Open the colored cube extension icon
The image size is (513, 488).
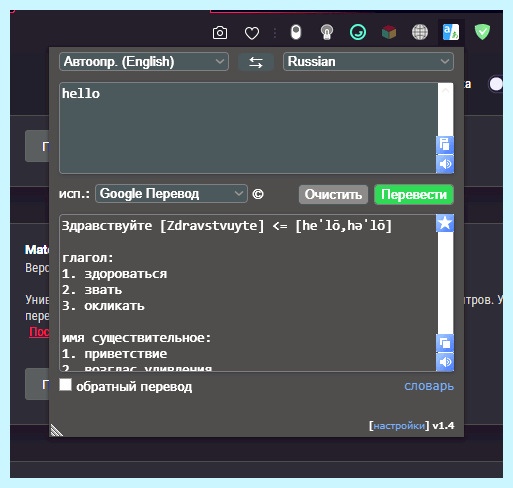click(x=389, y=33)
